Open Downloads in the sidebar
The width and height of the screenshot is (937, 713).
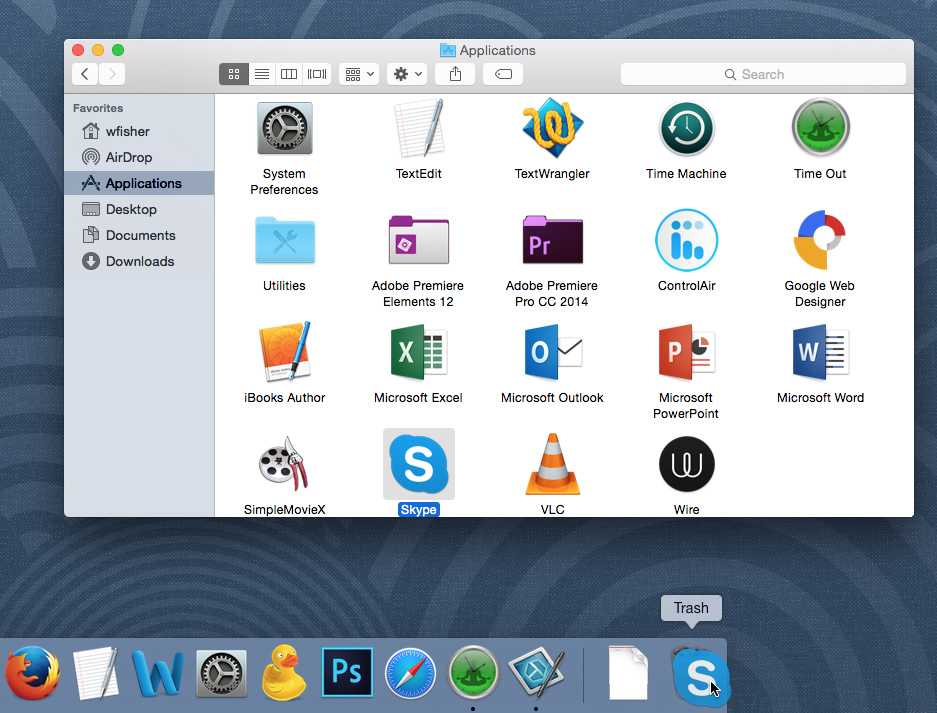point(139,261)
